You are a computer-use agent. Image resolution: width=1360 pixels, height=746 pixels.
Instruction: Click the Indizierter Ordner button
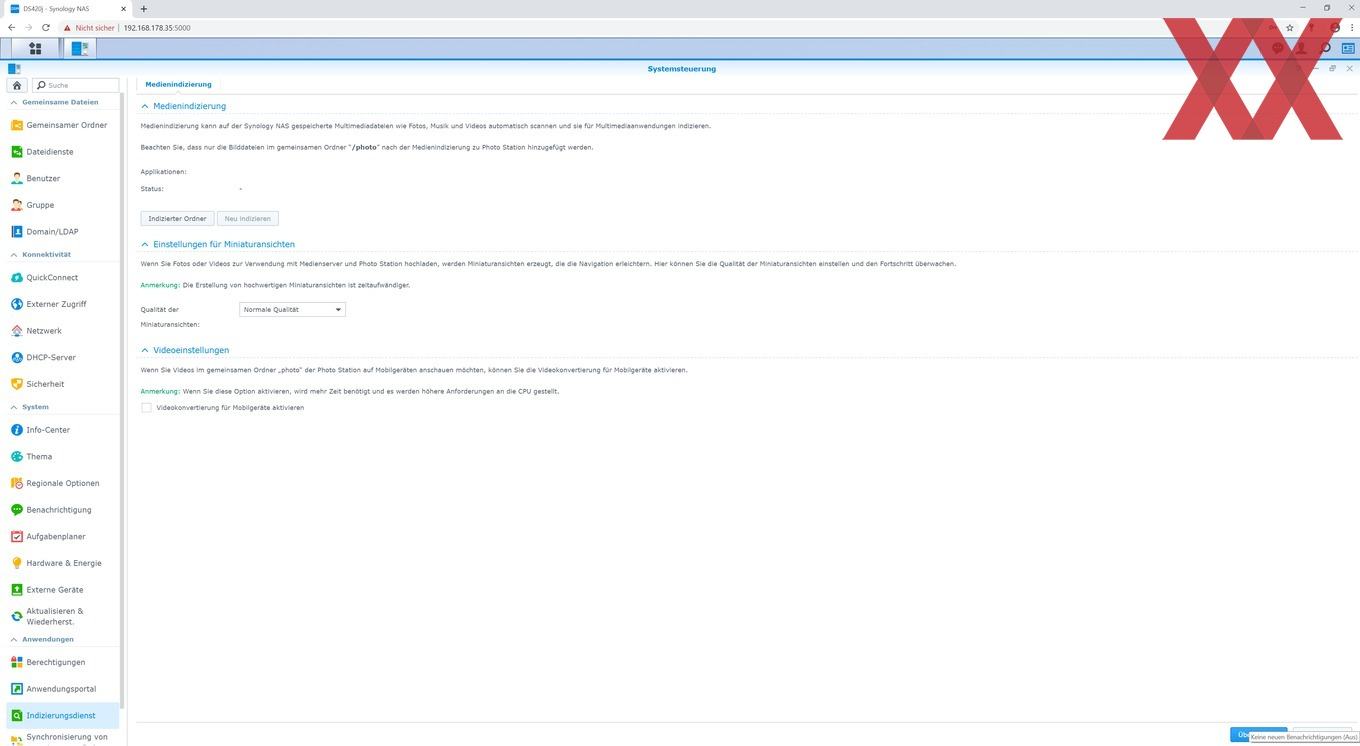point(177,218)
